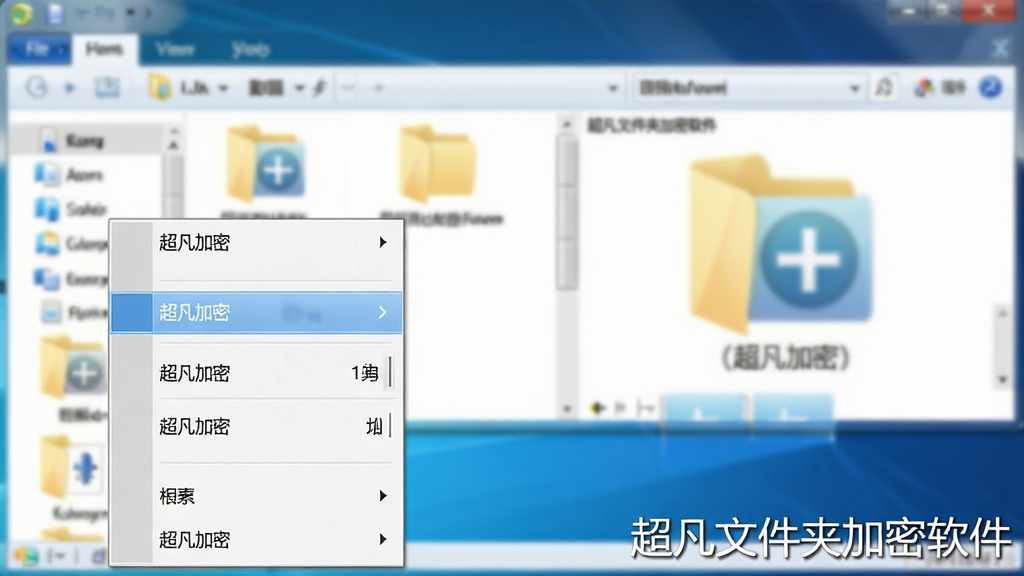Click the 超凡文件夹加密软件 preview pane heading
This screenshot has width=1024, height=576.
[651, 125]
